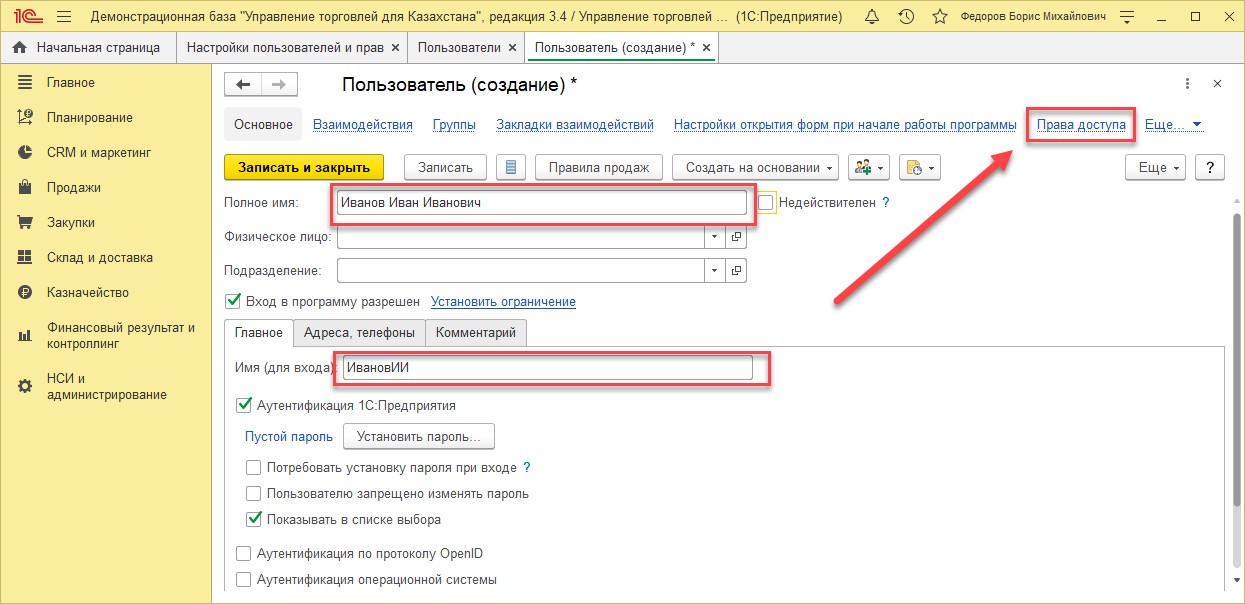Screen dimensions: 1245x604
Task: Switch to the Пользователи tab
Action: coord(459,47)
